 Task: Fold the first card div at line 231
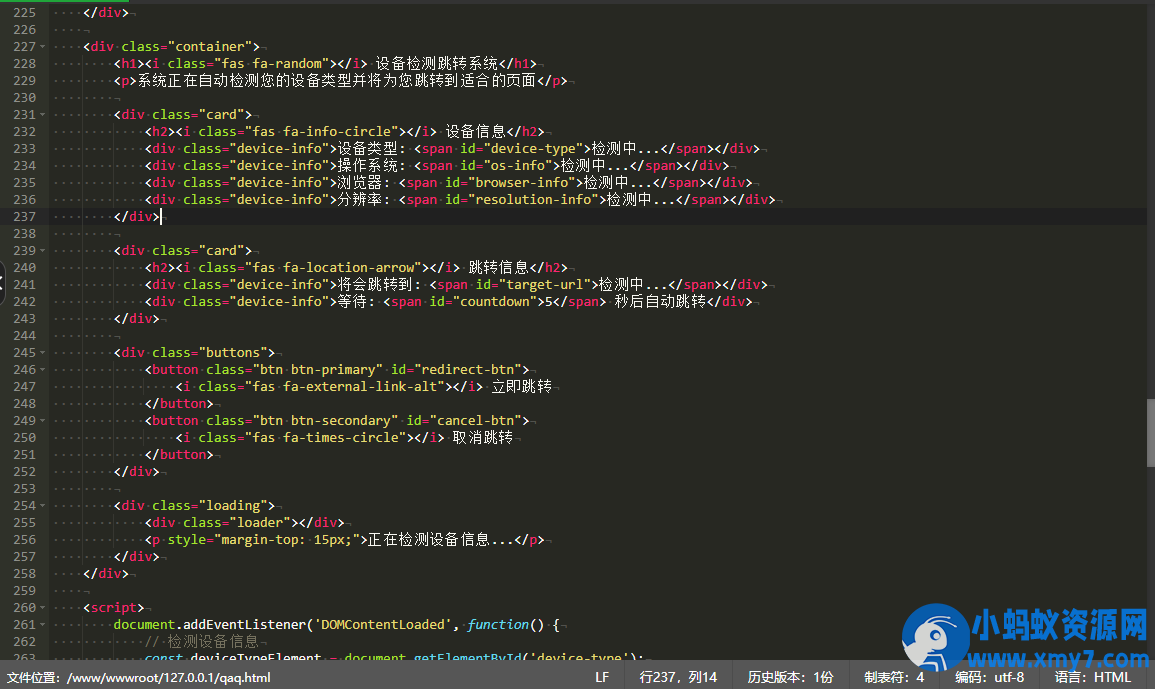(x=43, y=115)
